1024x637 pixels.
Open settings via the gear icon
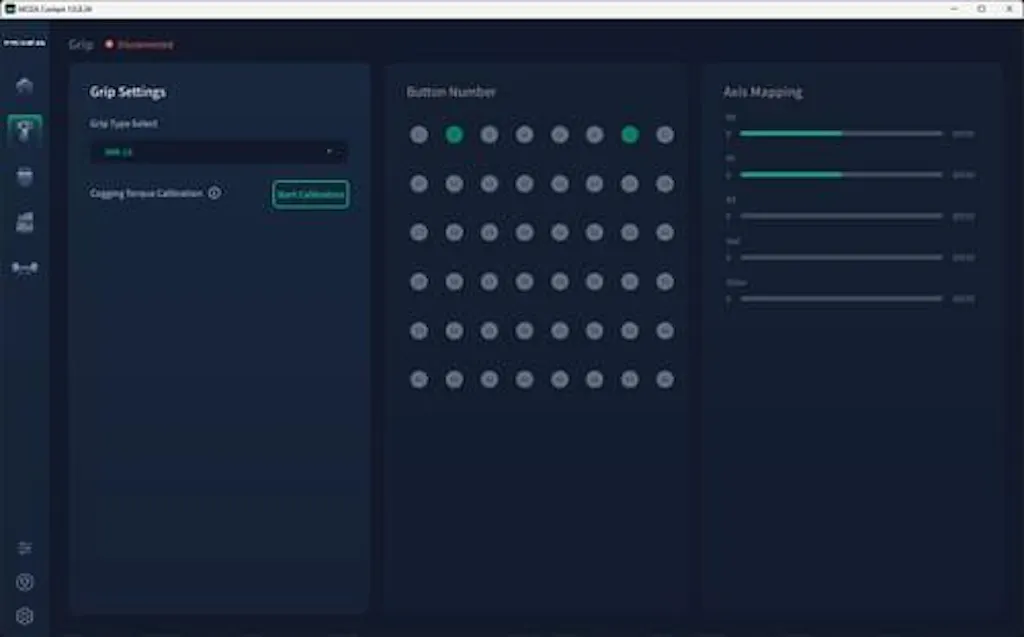pyautogui.click(x=25, y=616)
